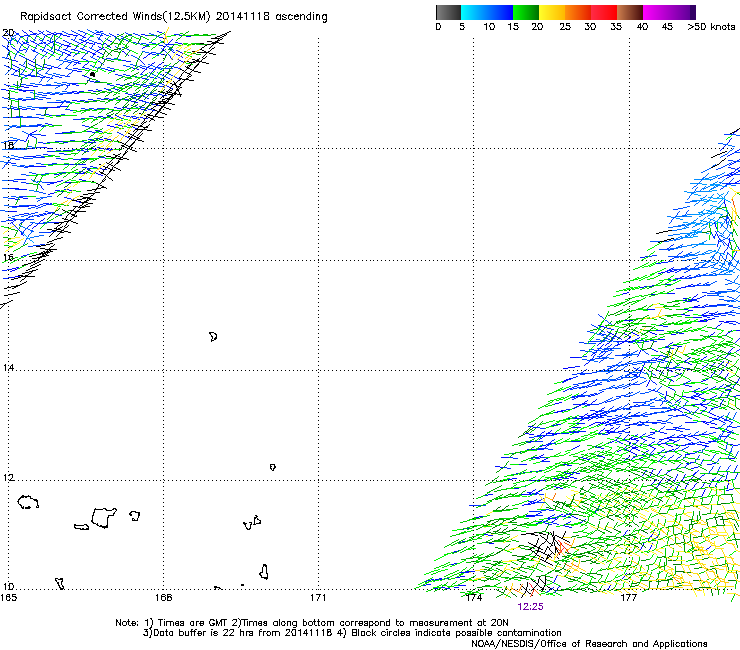The width and height of the screenshot is (740, 650).
Task: Click the red 30-35 knots color segment
Action: (604, 12)
